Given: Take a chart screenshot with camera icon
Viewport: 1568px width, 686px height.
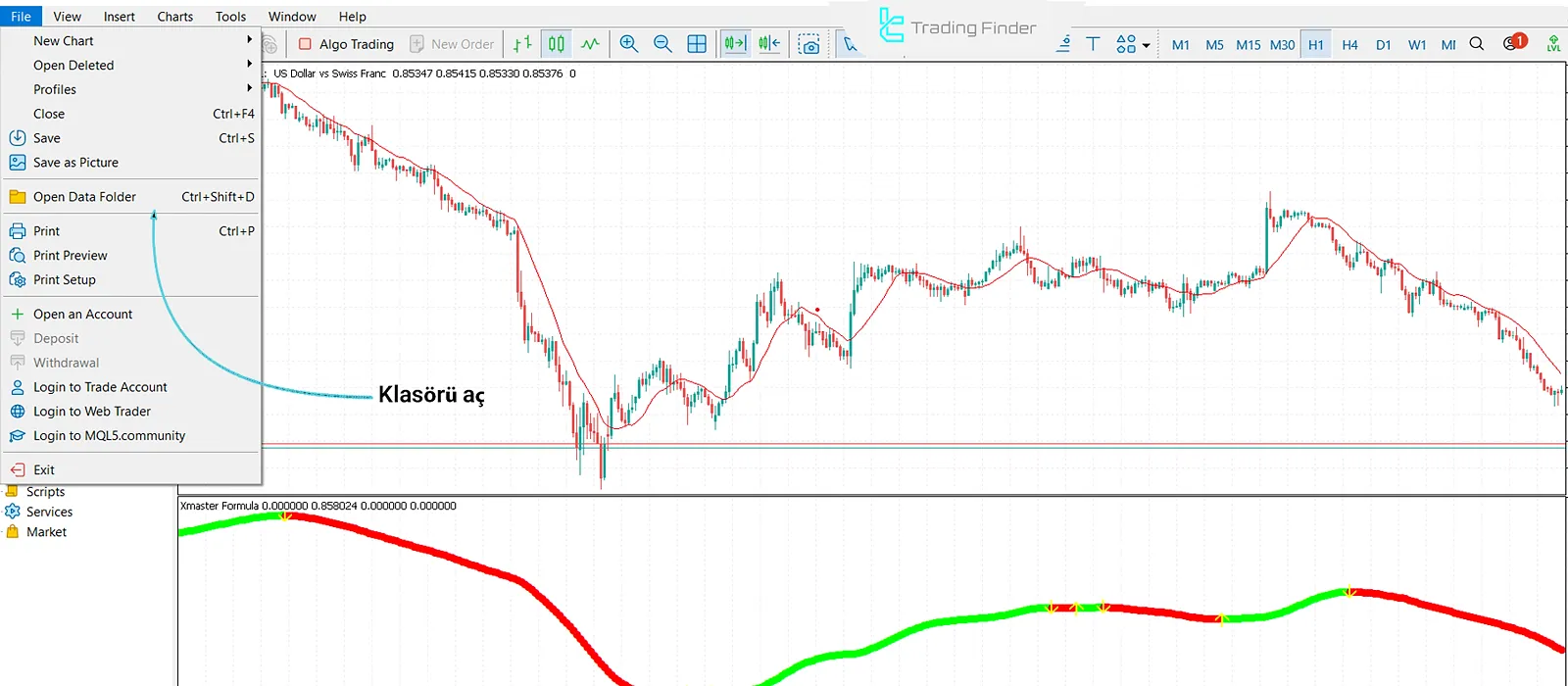Looking at the screenshot, I should pos(808,45).
